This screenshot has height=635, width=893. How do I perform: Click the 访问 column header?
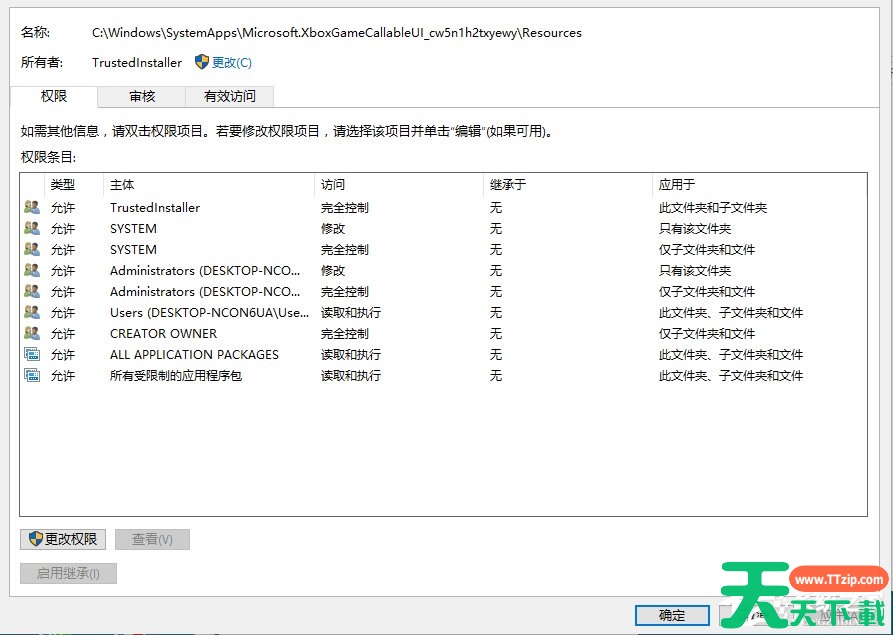coord(397,185)
